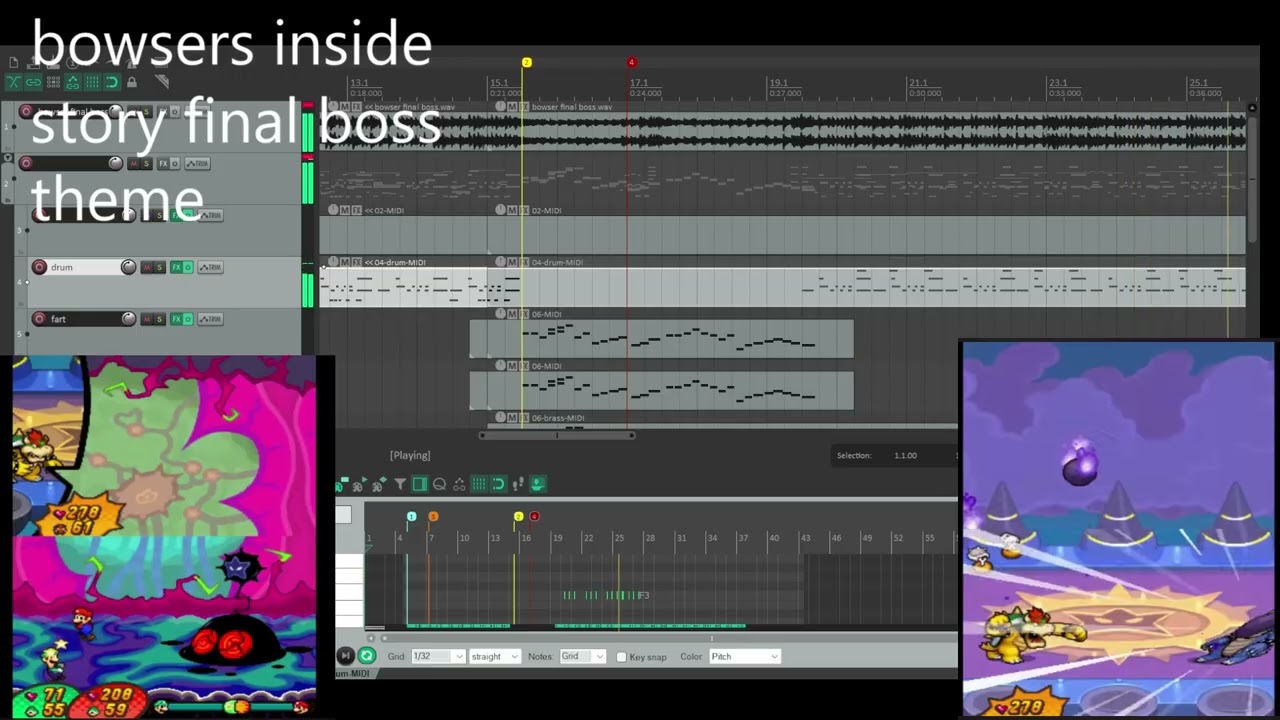
Task: Open TRIM automation menu on track 3
Action: tap(210, 215)
